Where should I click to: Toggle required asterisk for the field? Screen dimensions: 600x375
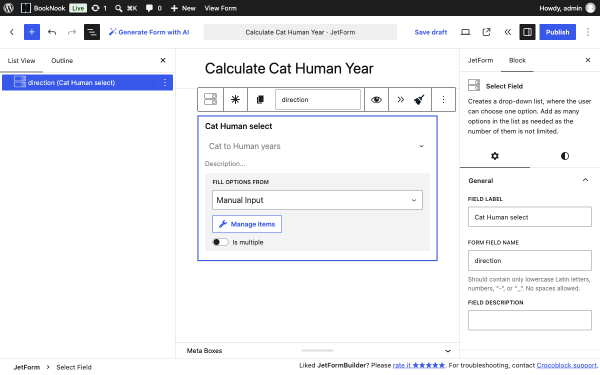click(235, 99)
